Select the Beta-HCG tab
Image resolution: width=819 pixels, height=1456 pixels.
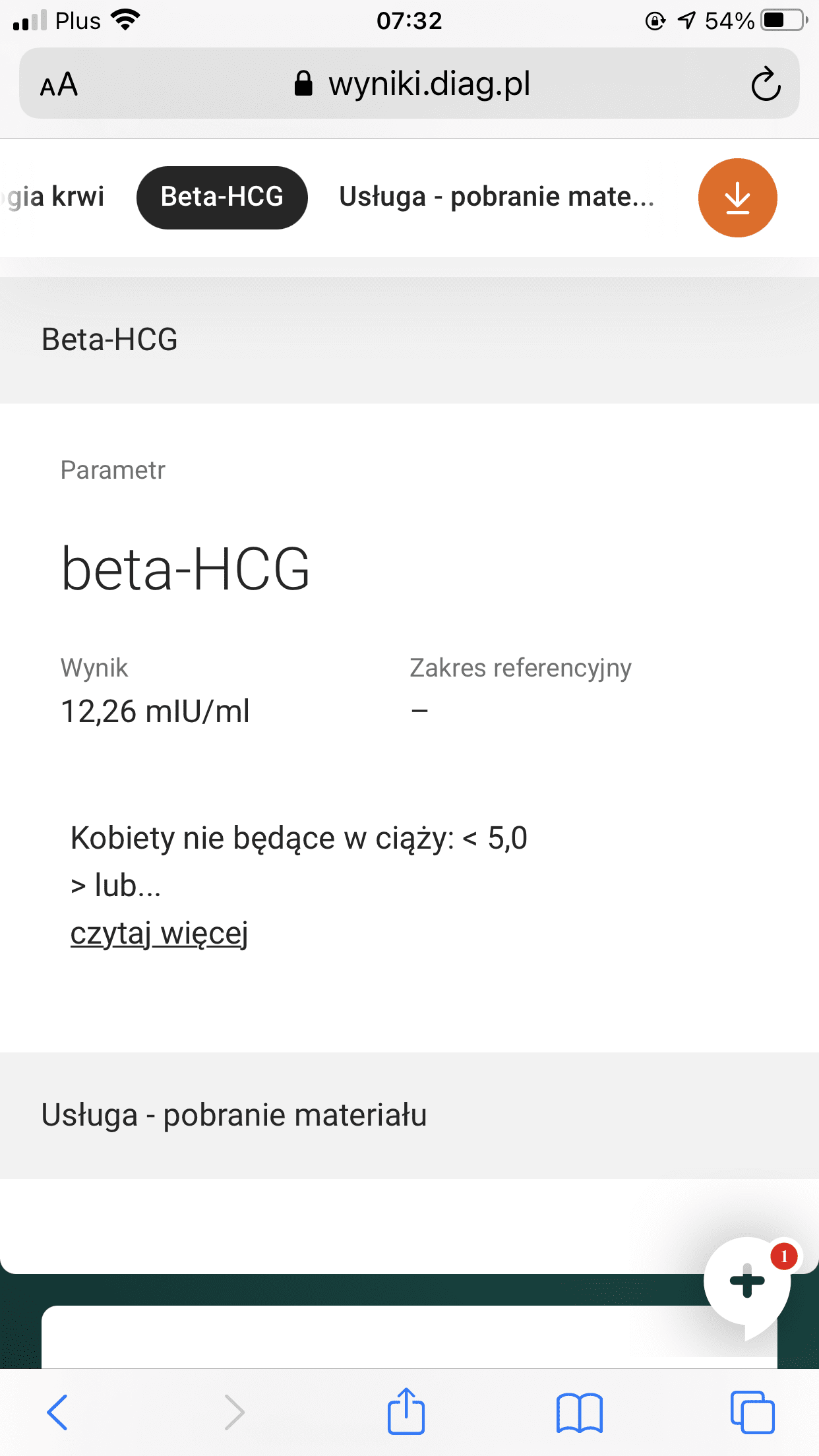(x=222, y=197)
